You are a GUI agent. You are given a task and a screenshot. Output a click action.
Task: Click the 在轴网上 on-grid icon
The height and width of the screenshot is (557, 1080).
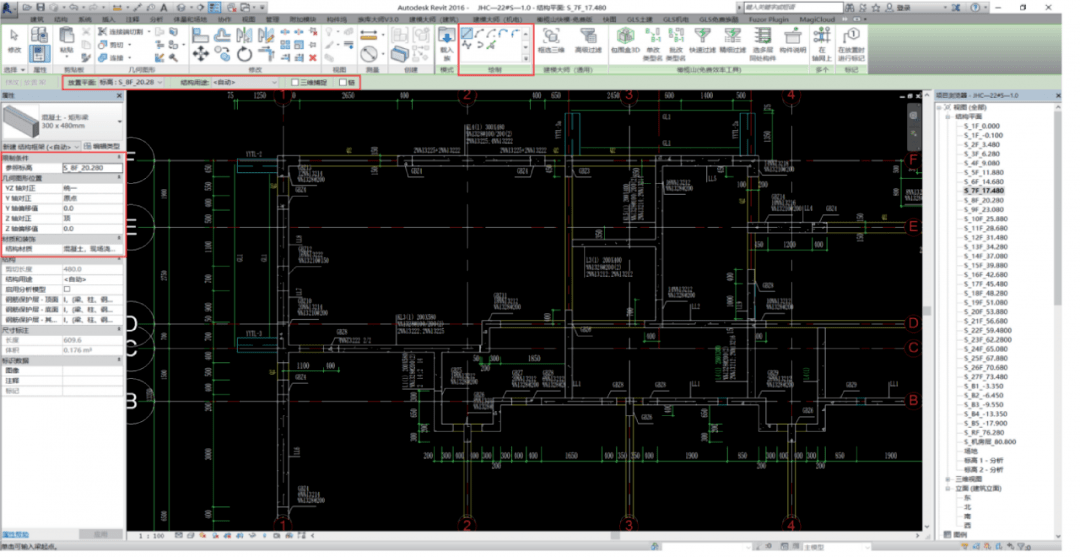coord(819,40)
